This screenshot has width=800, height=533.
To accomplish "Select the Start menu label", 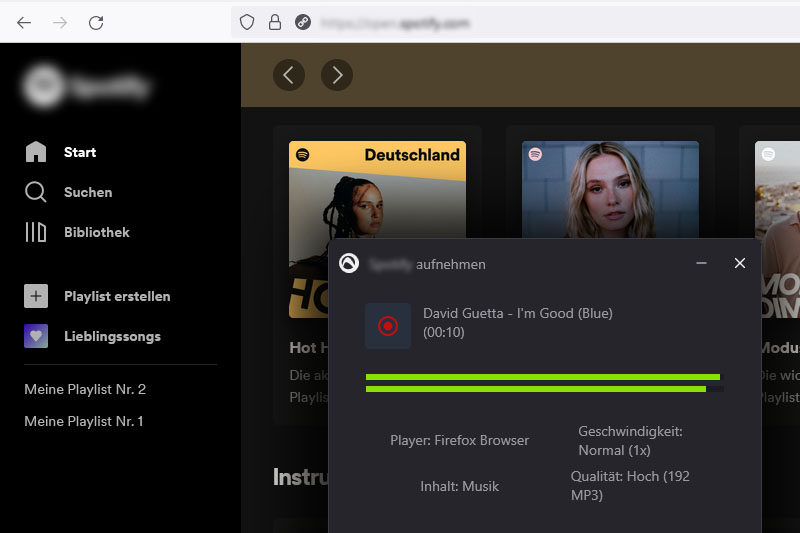I will click(x=80, y=152).
